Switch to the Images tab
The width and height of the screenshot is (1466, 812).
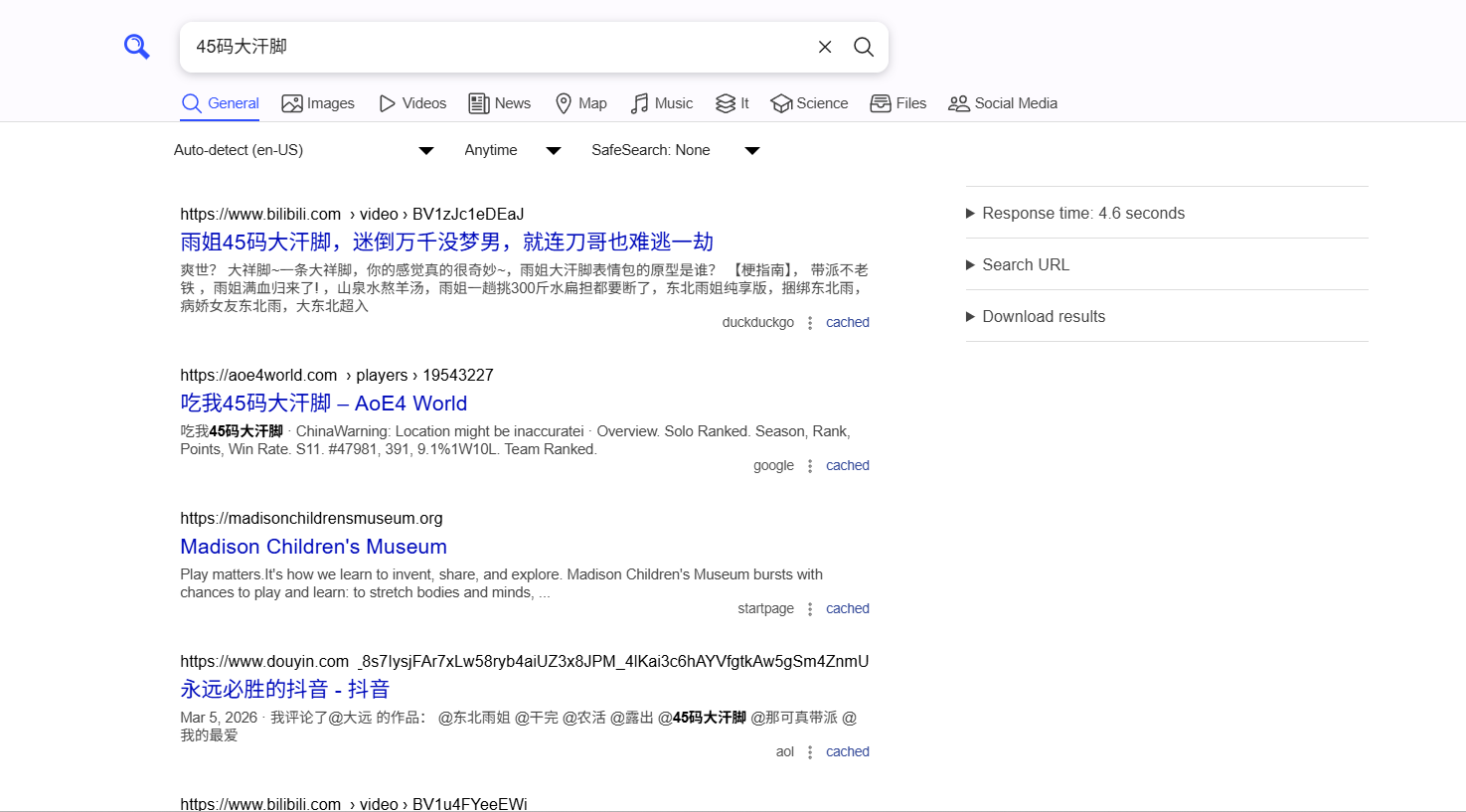[318, 103]
